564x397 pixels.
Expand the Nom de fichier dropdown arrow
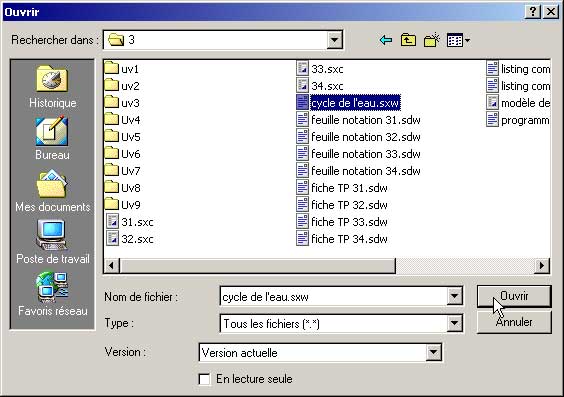click(454, 297)
